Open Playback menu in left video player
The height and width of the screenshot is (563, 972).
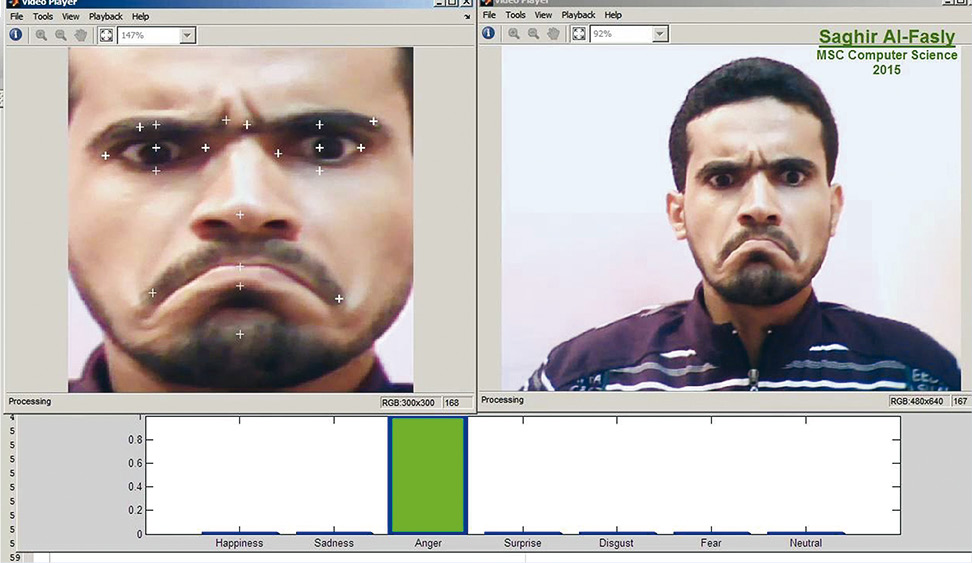point(105,17)
